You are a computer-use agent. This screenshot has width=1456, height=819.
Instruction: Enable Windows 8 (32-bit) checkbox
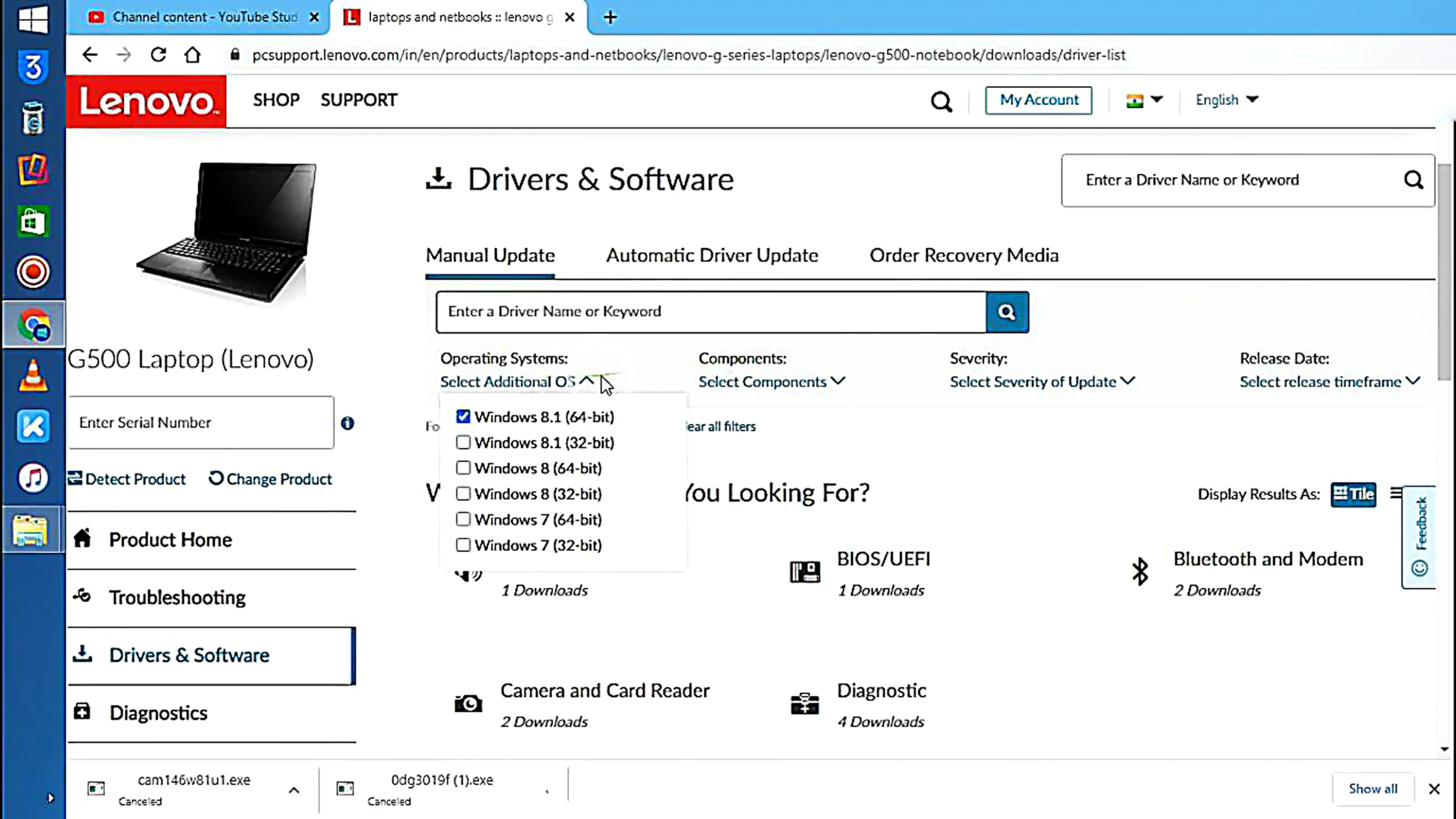click(463, 494)
